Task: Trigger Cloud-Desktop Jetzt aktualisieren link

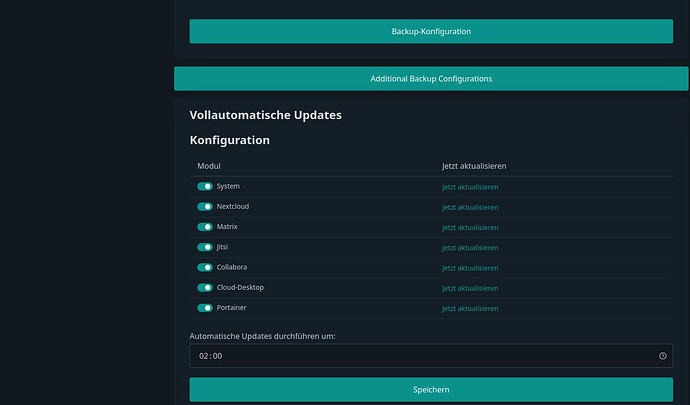Action: pos(470,288)
